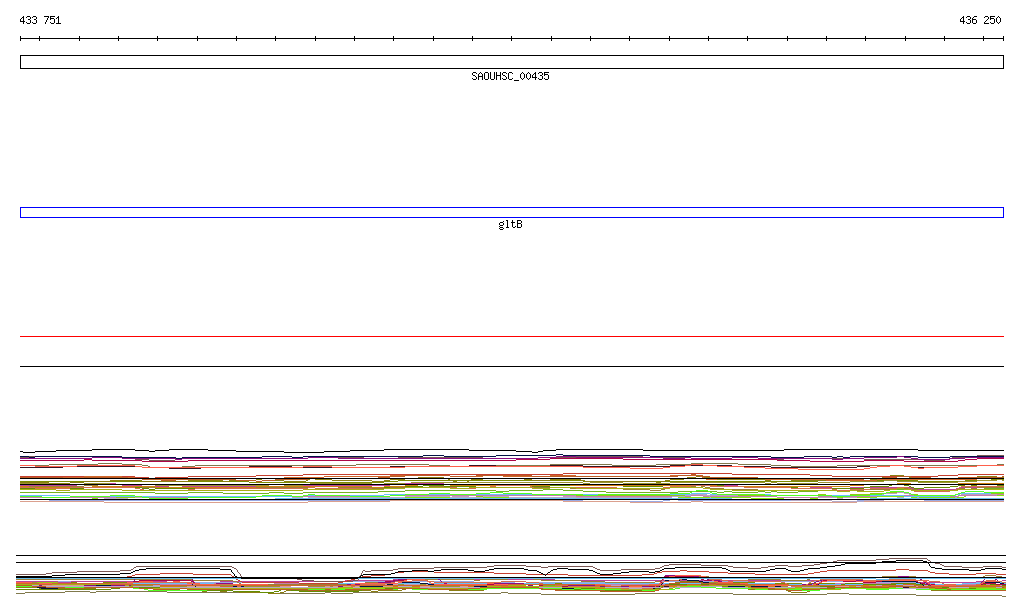Click the leftmost tick on the ruler
The height and width of the screenshot is (611, 1024).
click(21, 39)
